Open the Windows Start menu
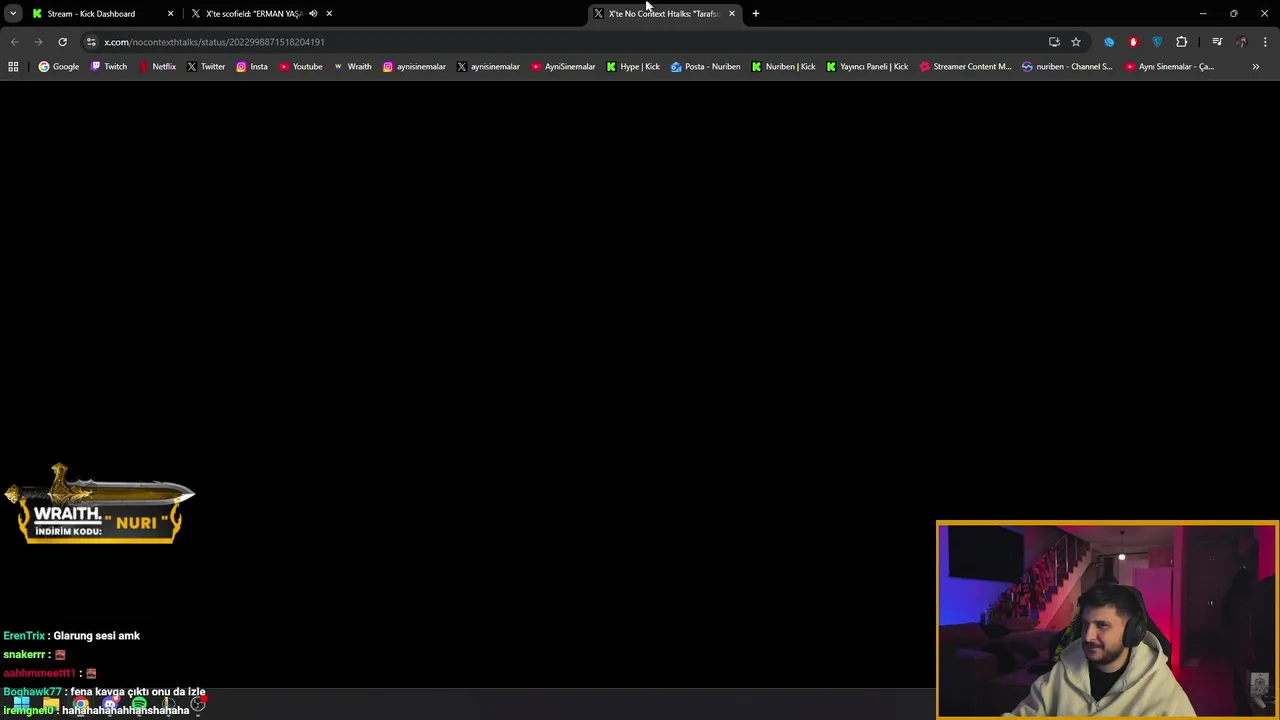Image resolution: width=1280 pixels, height=720 pixels. point(21,705)
